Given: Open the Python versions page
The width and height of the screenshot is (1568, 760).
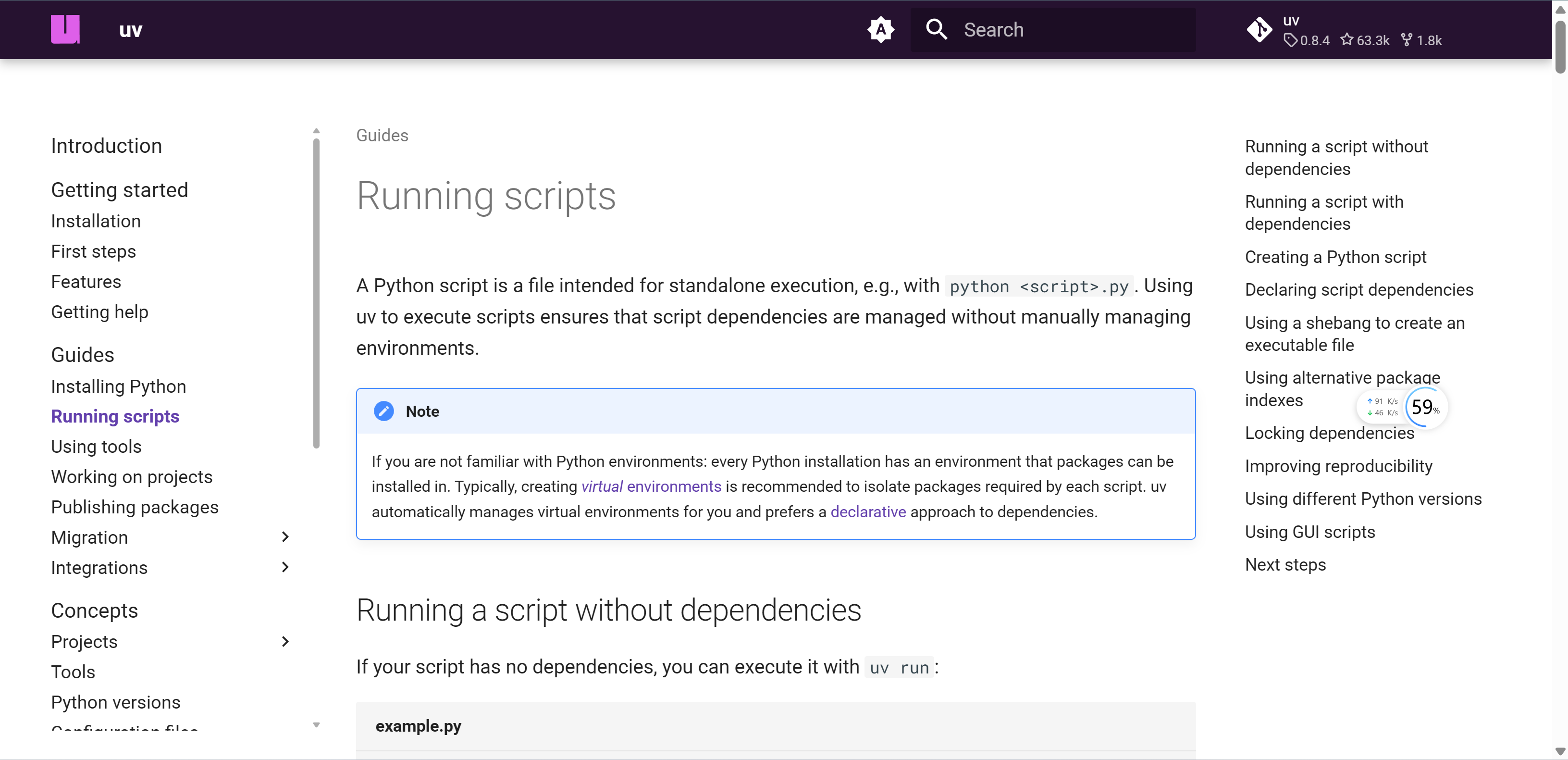Looking at the screenshot, I should [116, 702].
